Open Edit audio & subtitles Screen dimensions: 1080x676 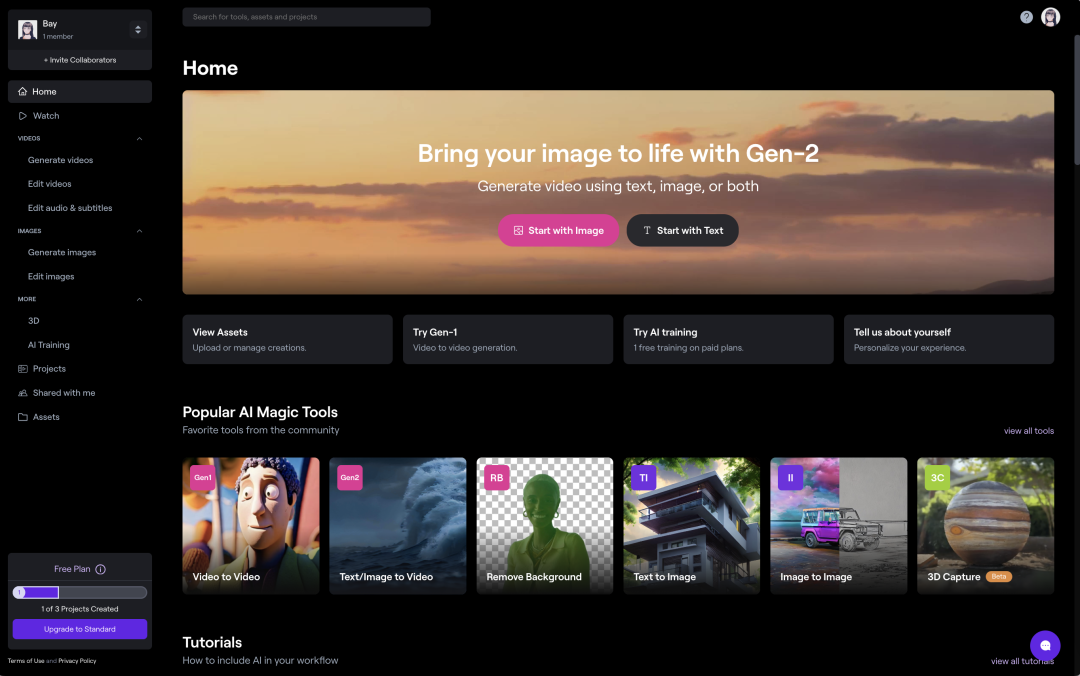[70, 208]
